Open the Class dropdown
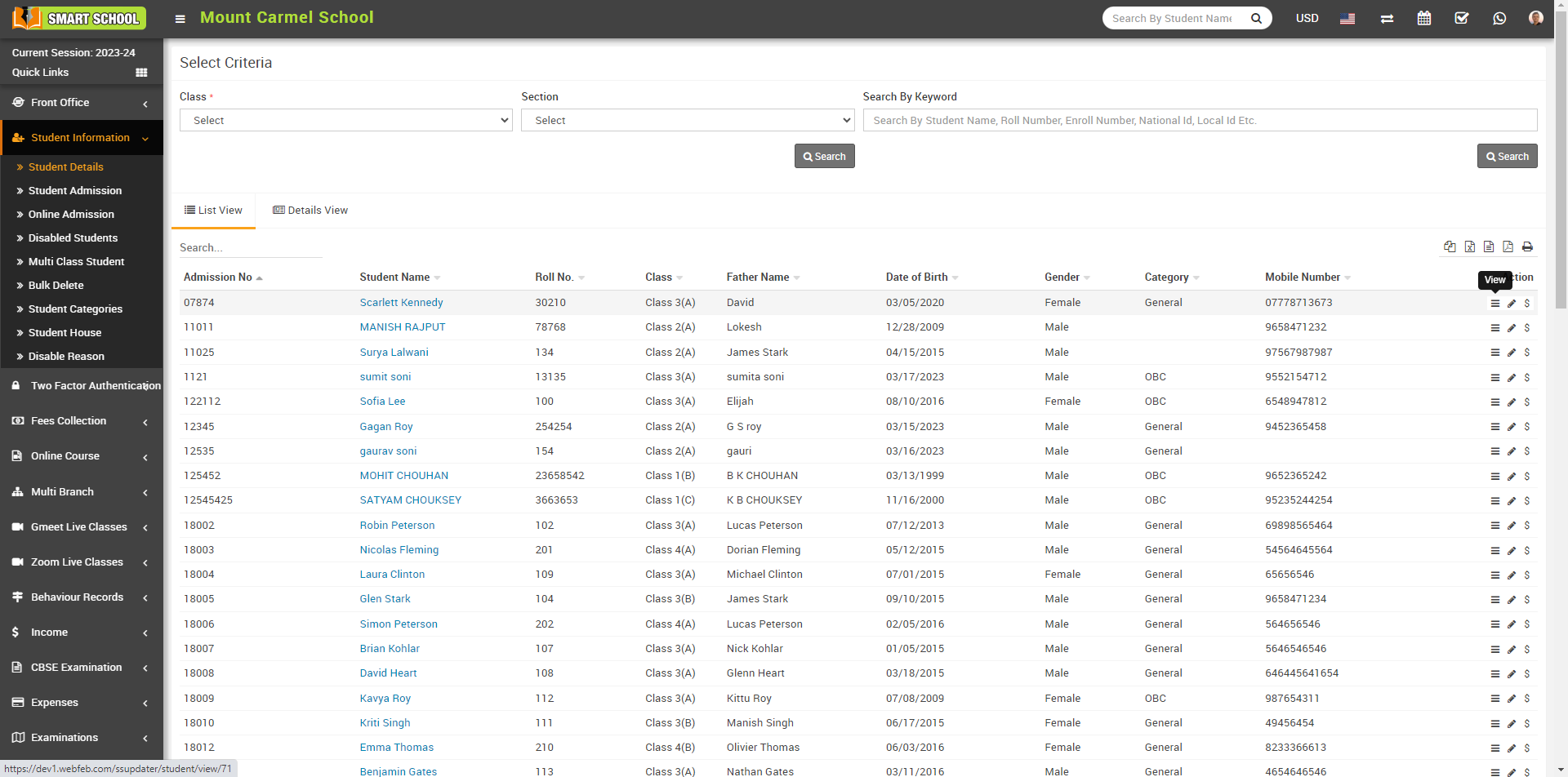The image size is (1568, 777). point(345,120)
